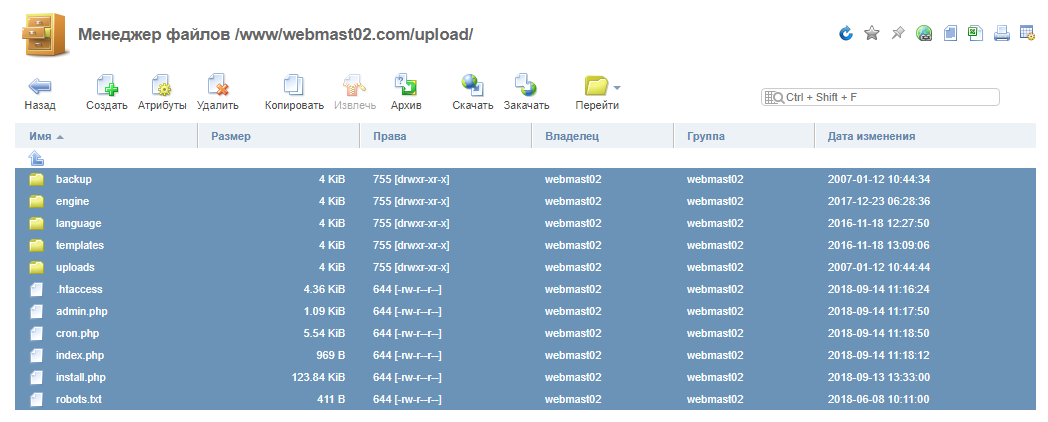Print the file list via printer icon
Screen dimensions: 1048x422
pyautogui.click(x=1001, y=34)
